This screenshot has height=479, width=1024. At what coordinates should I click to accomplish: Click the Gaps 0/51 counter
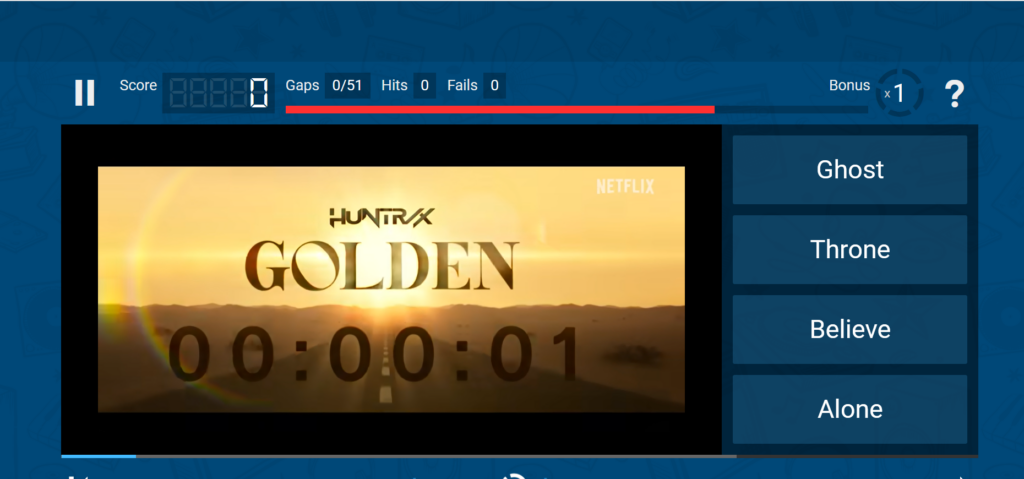tap(347, 86)
